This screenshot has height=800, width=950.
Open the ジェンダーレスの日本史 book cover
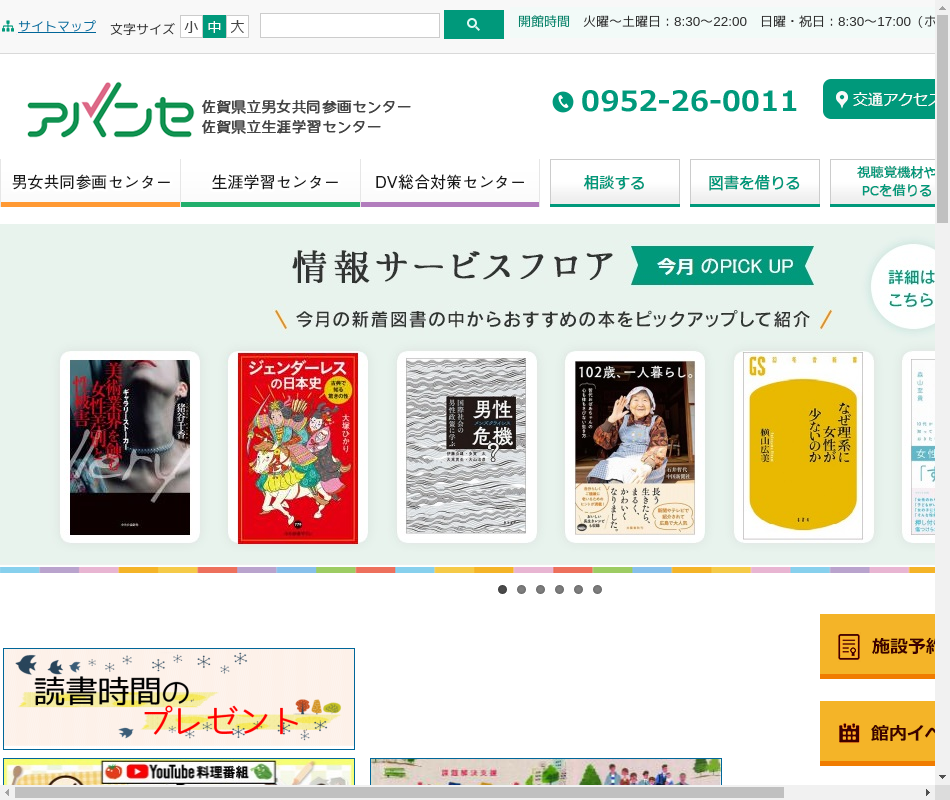click(x=298, y=448)
